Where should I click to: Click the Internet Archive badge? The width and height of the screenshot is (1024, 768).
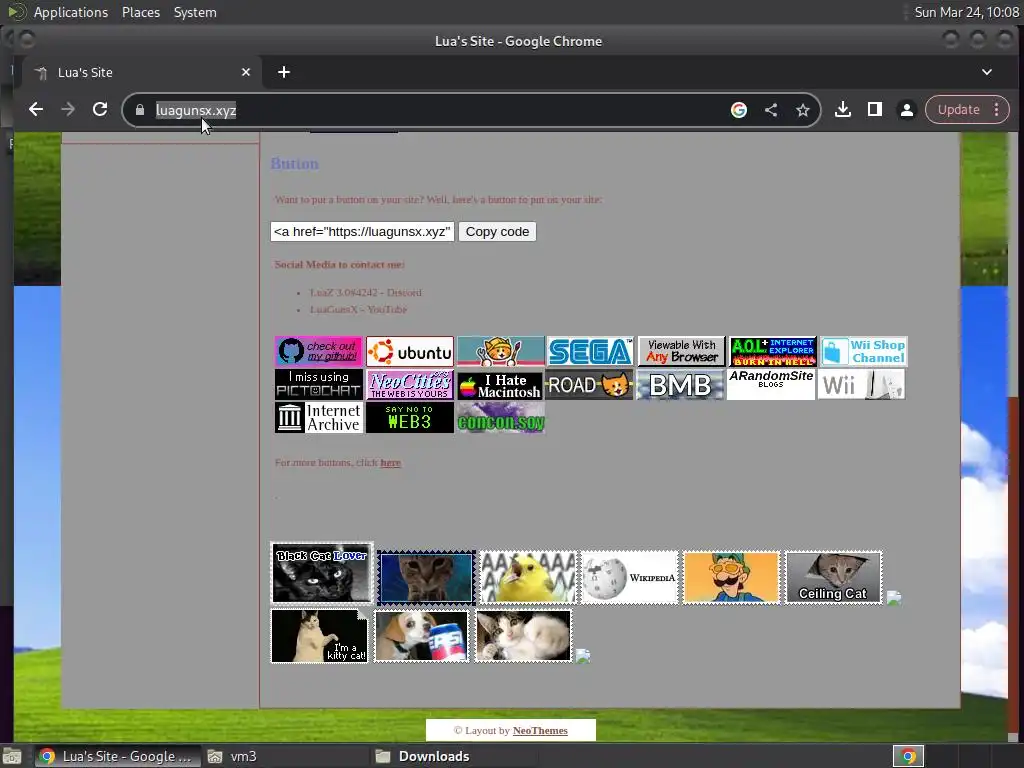pos(319,417)
